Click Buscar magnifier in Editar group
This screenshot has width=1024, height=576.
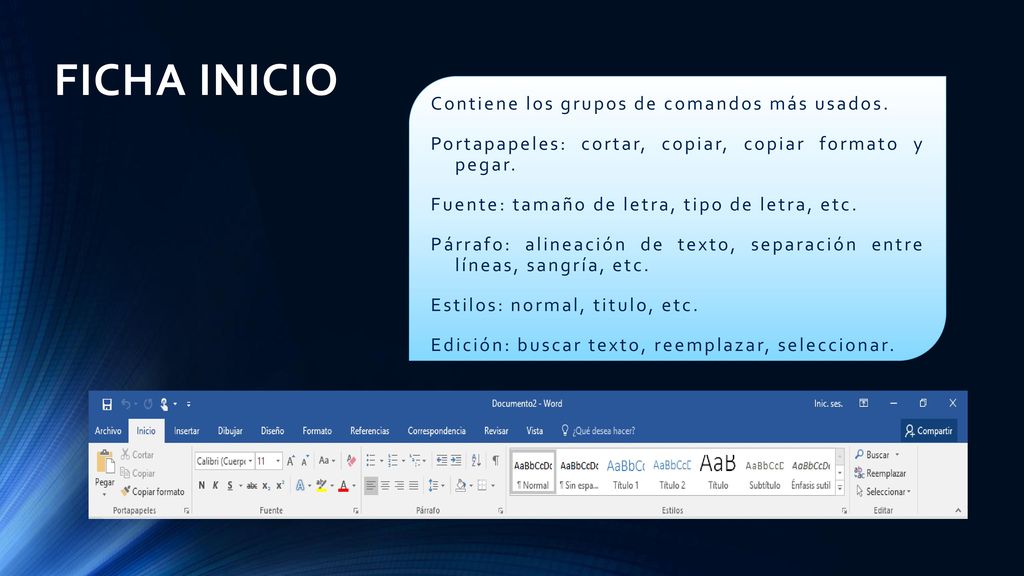click(873, 455)
